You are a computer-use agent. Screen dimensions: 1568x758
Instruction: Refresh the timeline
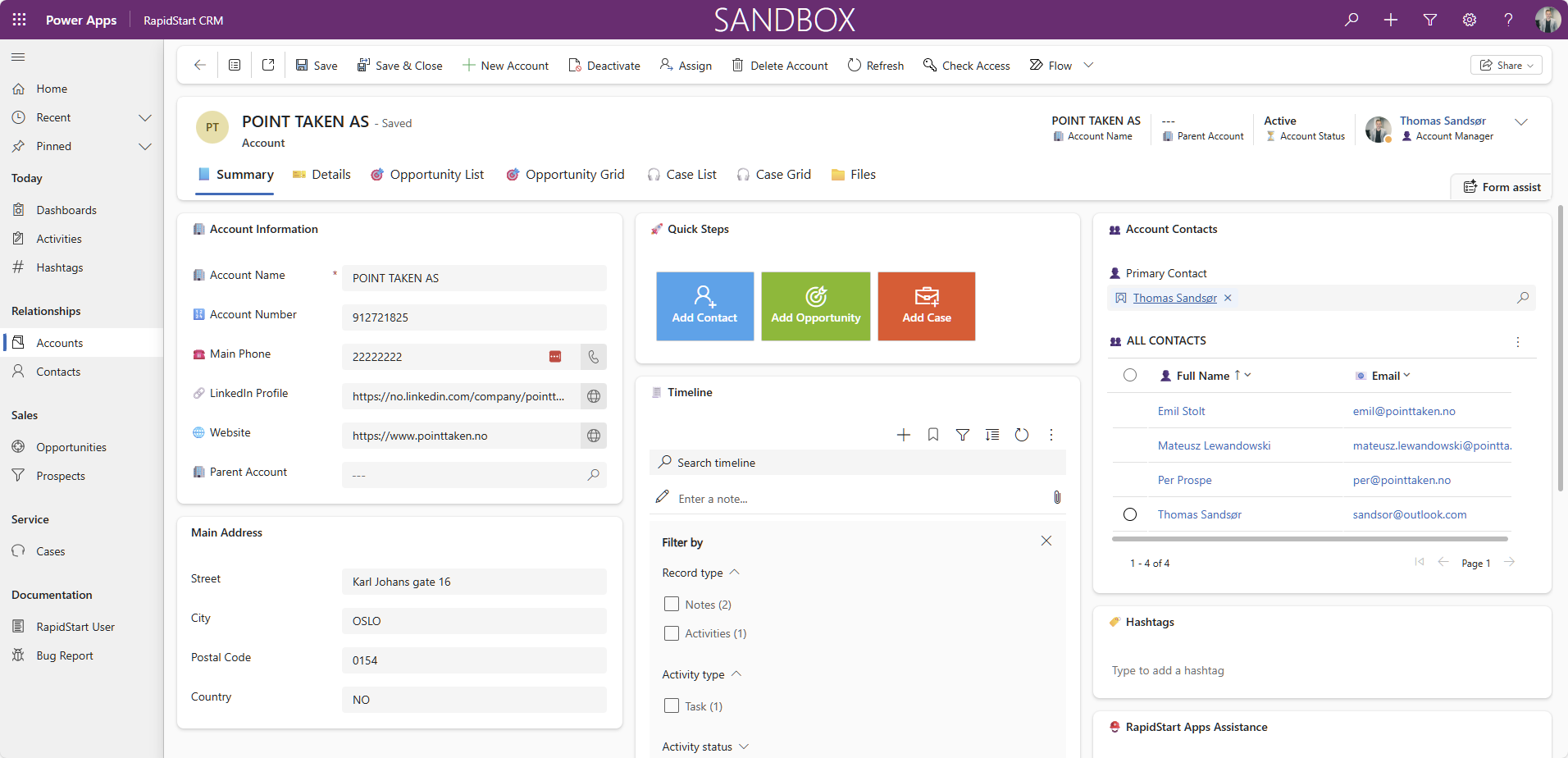tap(1022, 435)
